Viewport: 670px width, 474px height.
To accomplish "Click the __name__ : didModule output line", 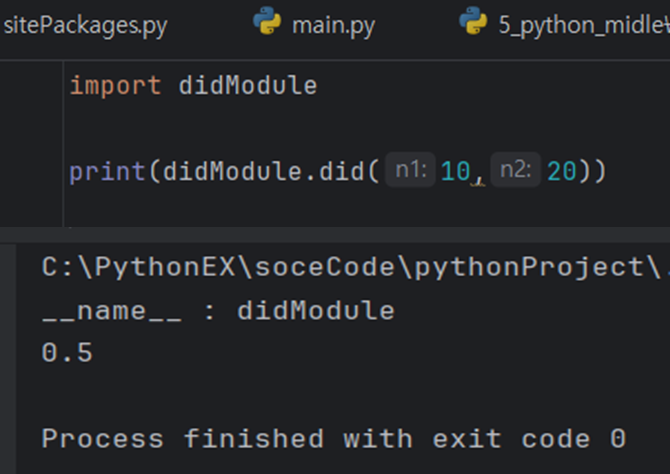I will coord(218,311).
